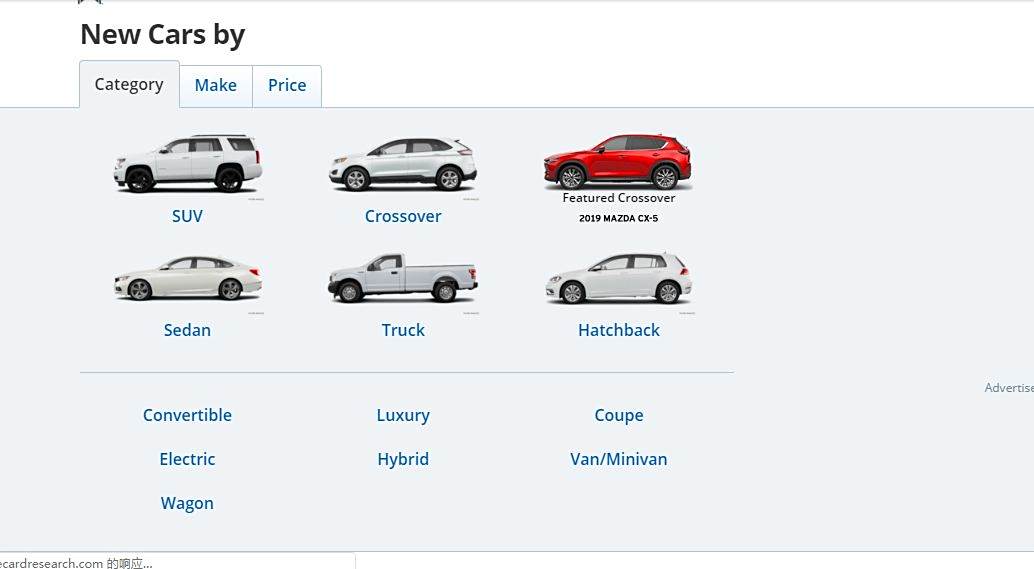
Task: Go to the Sedan category link
Action: 187,330
